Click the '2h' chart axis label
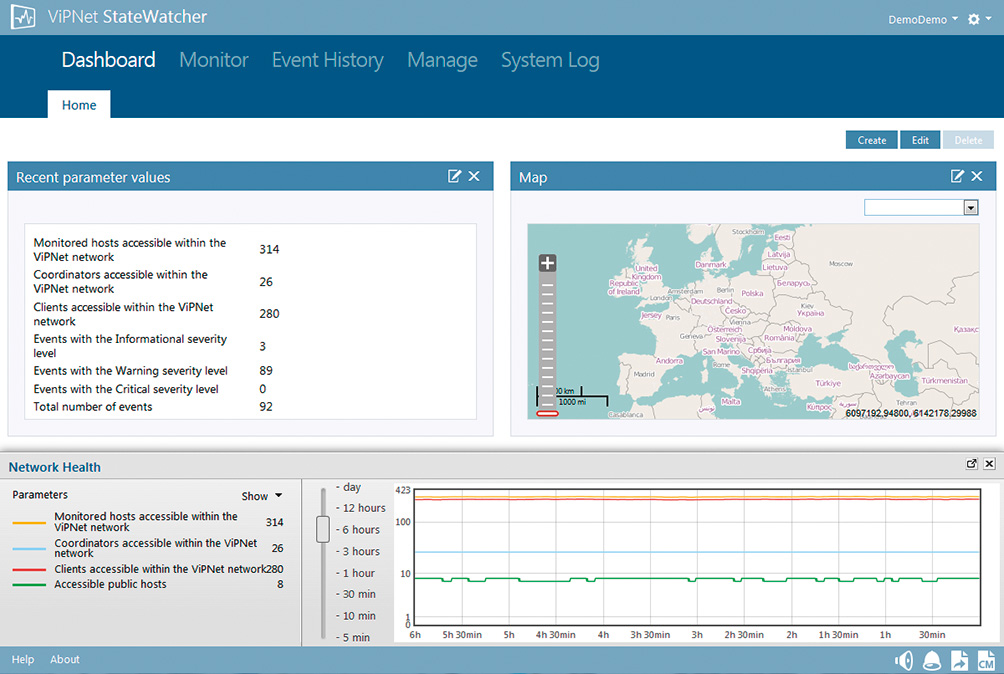Image resolution: width=1004 pixels, height=674 pixels. (x=791, y=635)
